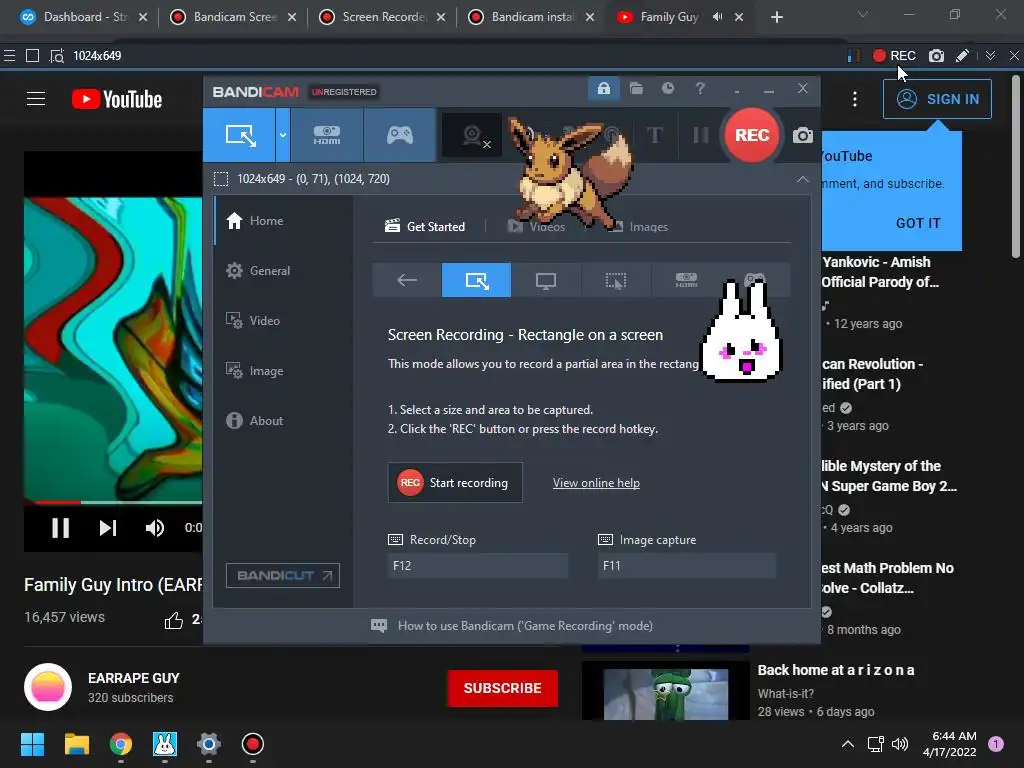
Task: Show hidden system tray icons
Action: point(848,744)
